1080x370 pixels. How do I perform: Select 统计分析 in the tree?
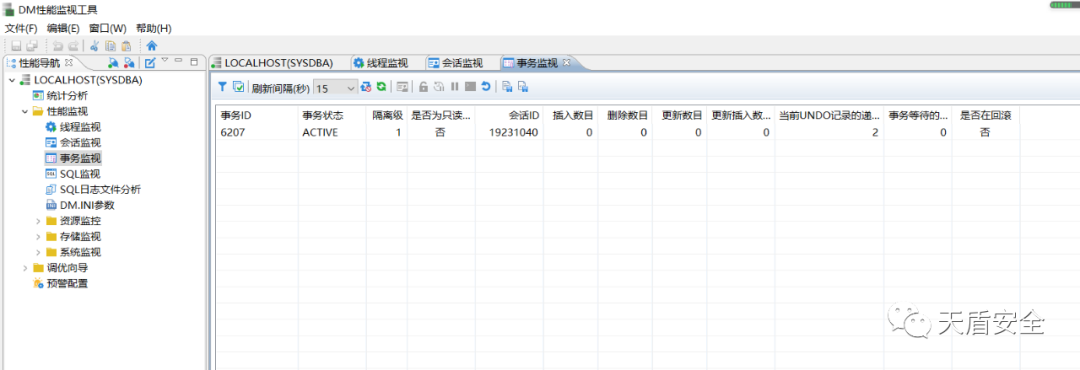[x=67, y=96]
